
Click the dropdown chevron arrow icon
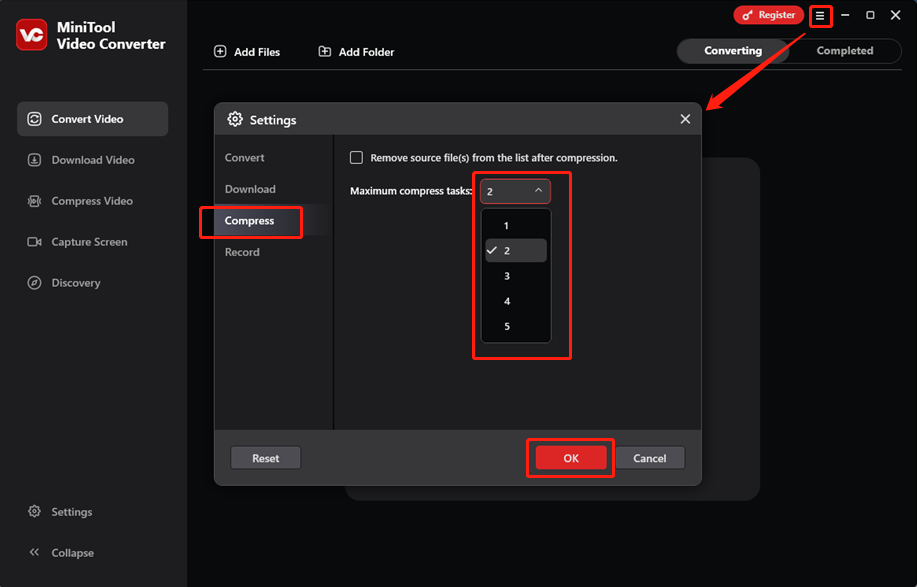(538, 191)
